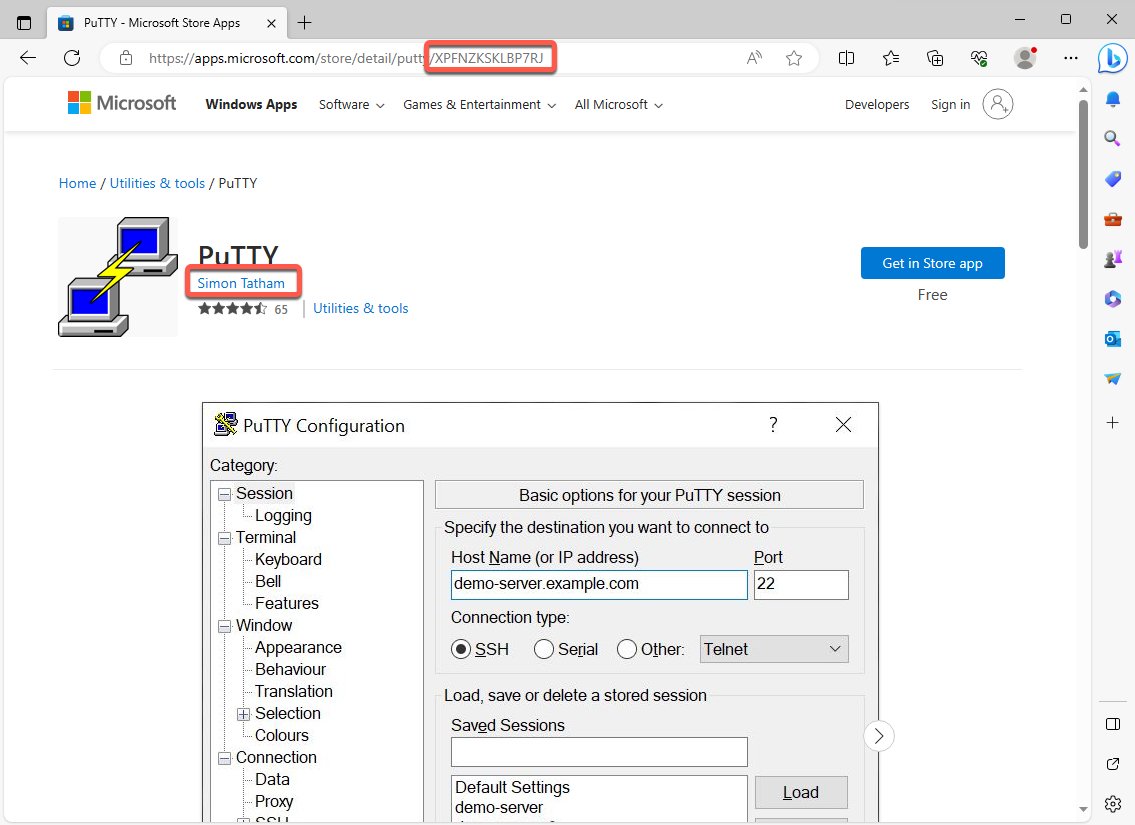1135x825 pixels.
Task: Select the SSH radio button
Action: [460, 649]
